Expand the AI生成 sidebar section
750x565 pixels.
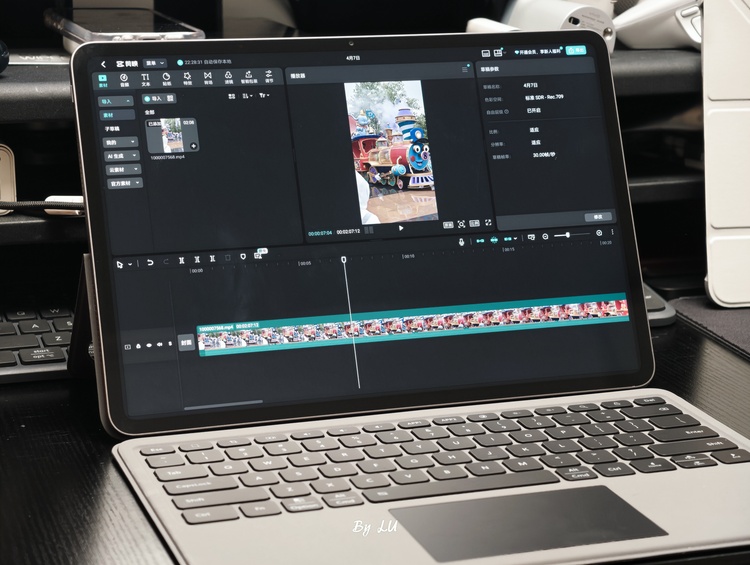coord(123,156)
